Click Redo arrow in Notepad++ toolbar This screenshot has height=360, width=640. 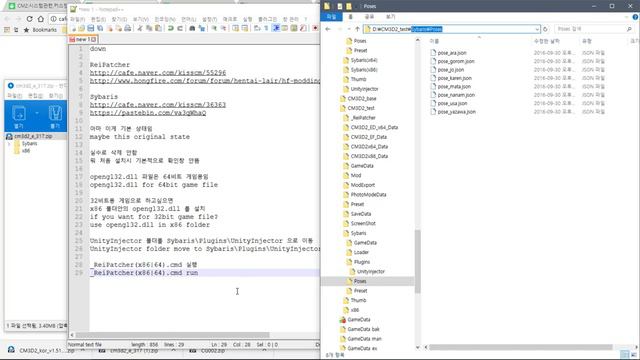(x=180, y=28)
